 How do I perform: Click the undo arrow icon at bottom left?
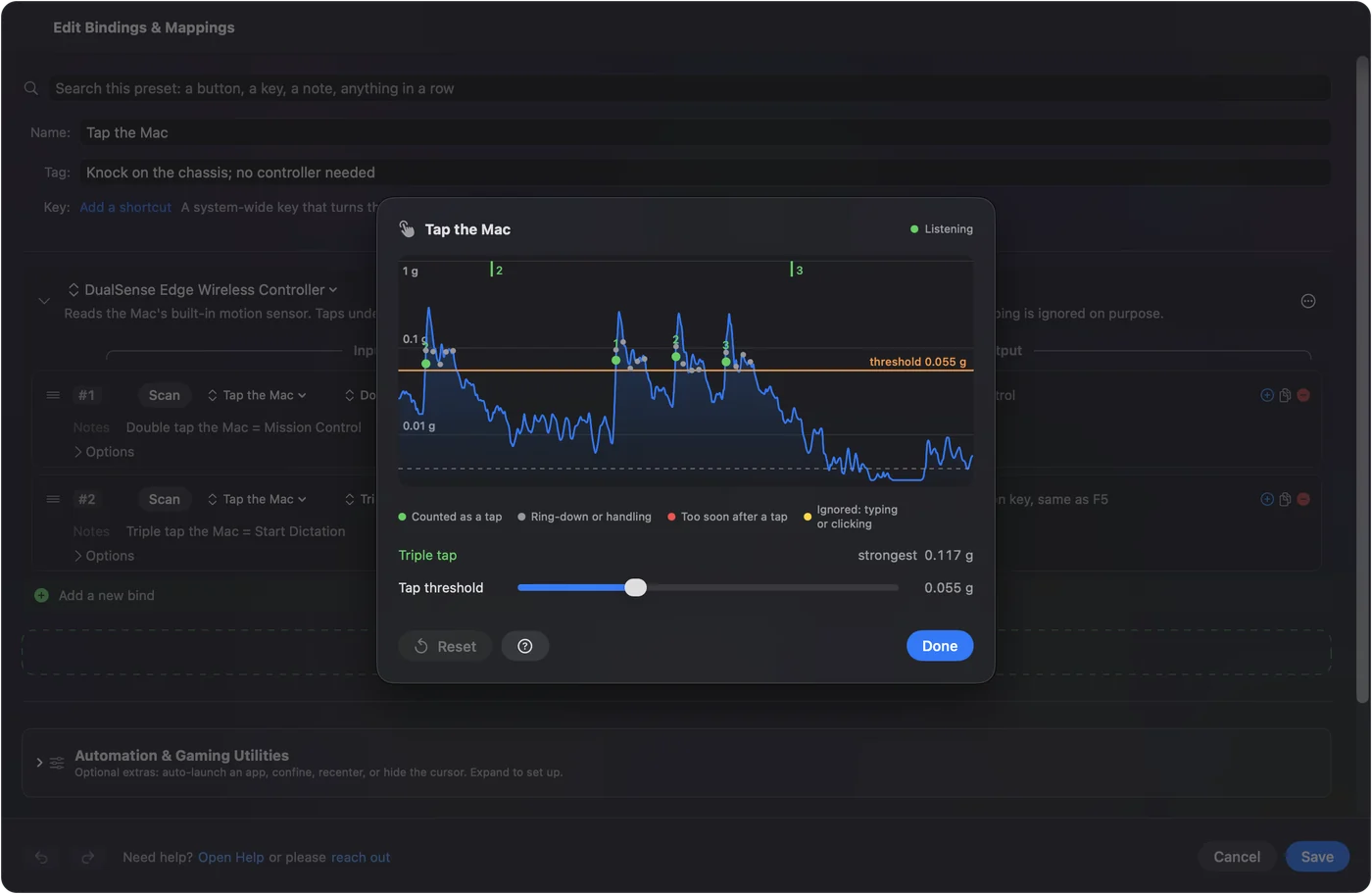41,858
